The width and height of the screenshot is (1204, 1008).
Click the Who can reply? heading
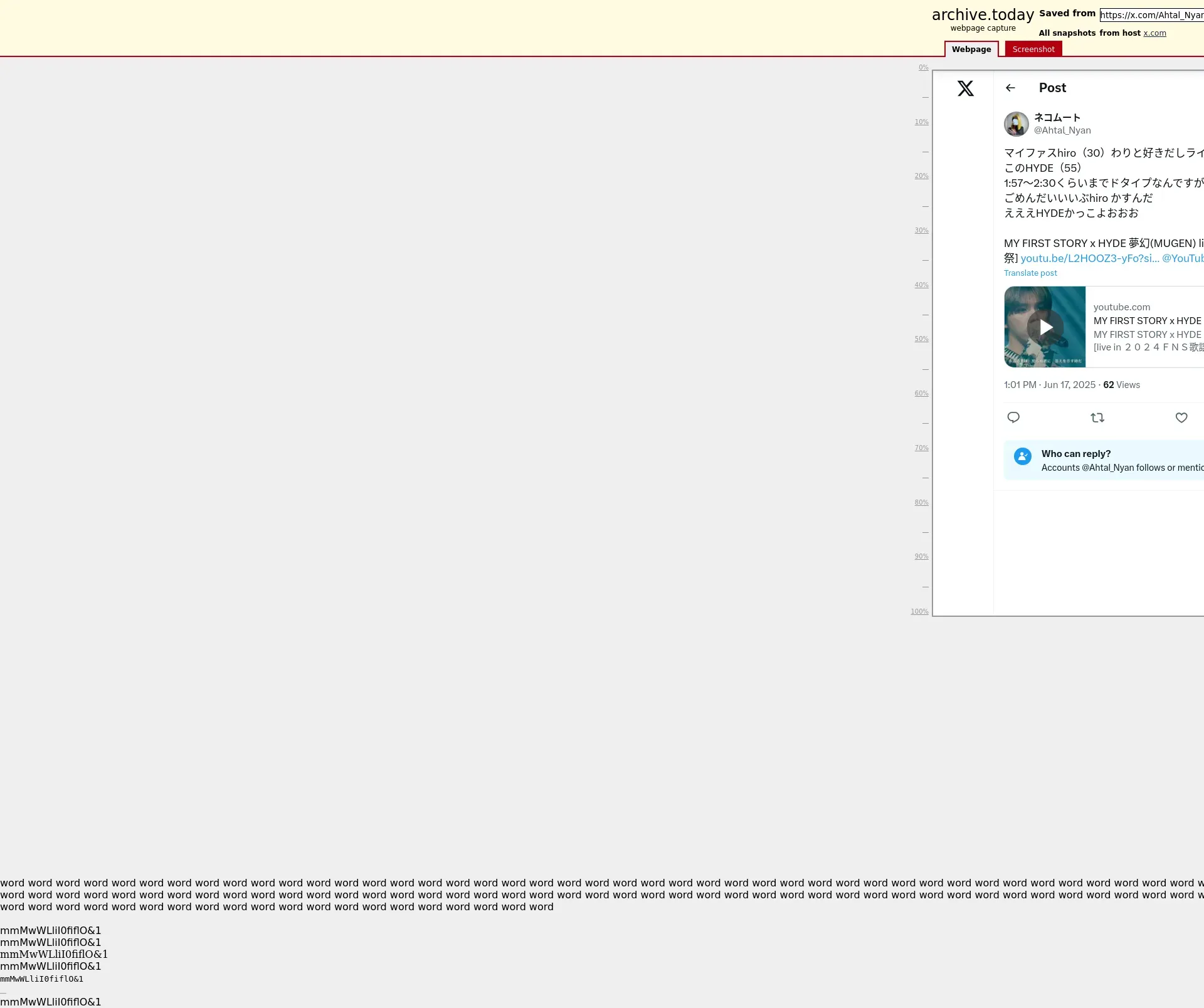[x=1076, y=454]
